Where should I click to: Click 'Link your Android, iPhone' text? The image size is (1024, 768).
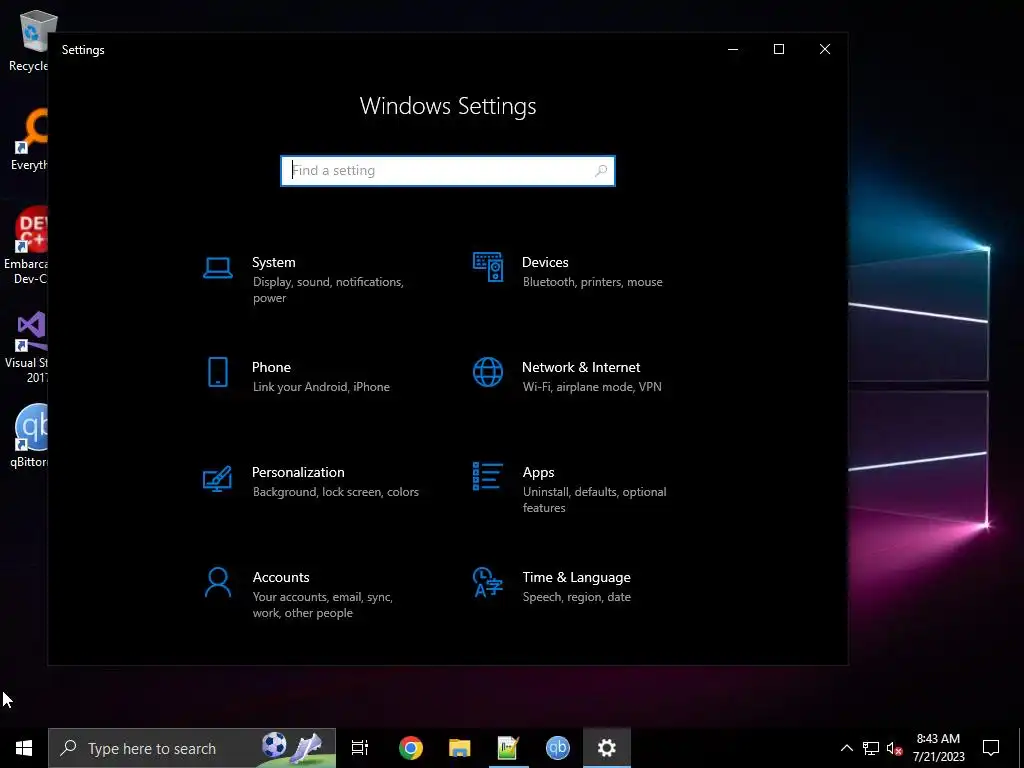[x=321, y=387]
